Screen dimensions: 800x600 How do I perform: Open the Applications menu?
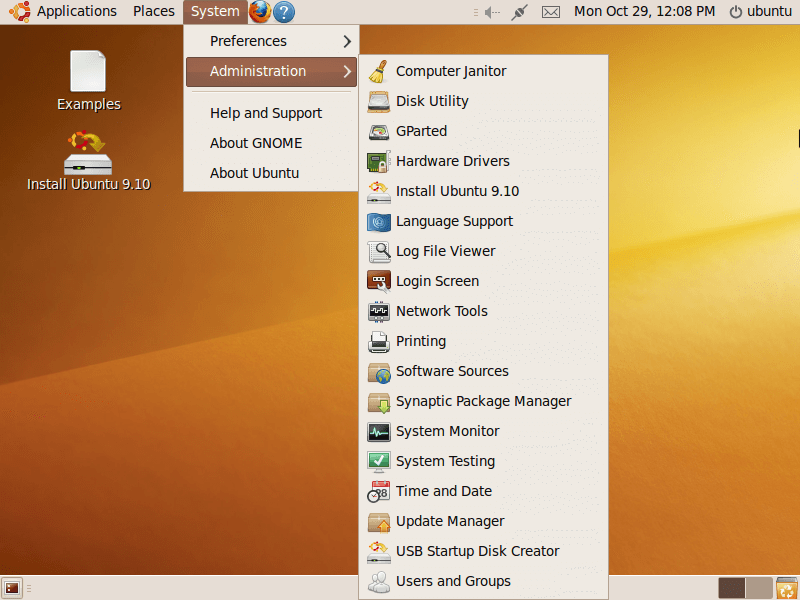[77, 11]
